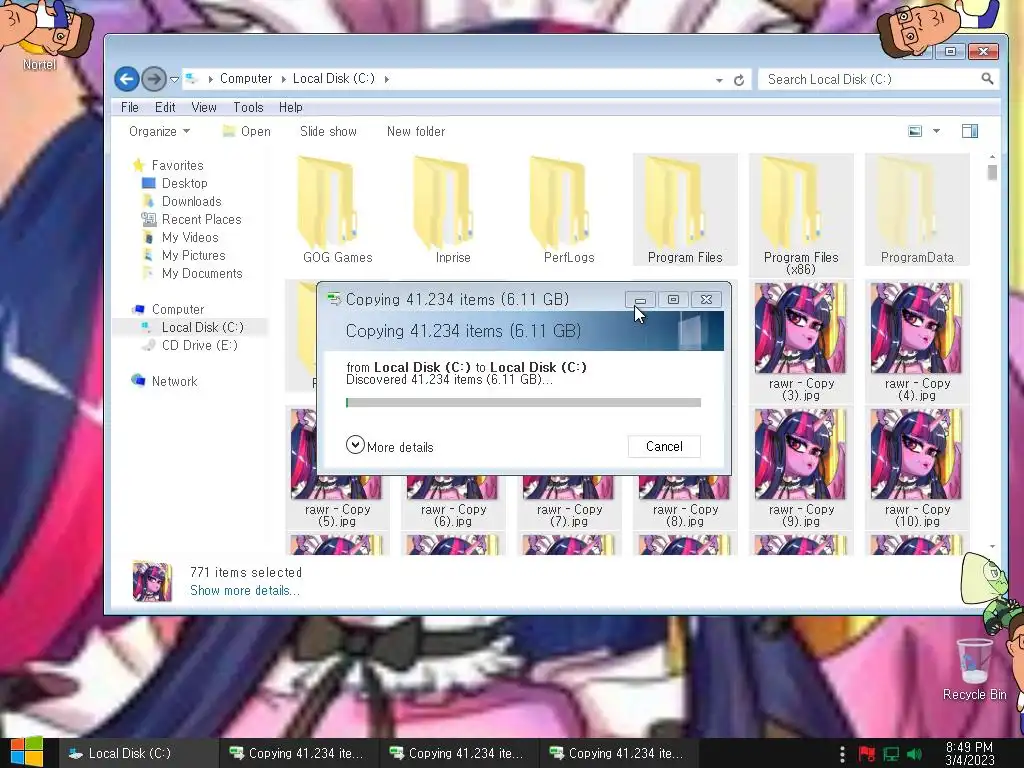The width and height of the screenshot is (1024, 768).
Task: Change the view using the views icon
Action: [x=915, y=131]
